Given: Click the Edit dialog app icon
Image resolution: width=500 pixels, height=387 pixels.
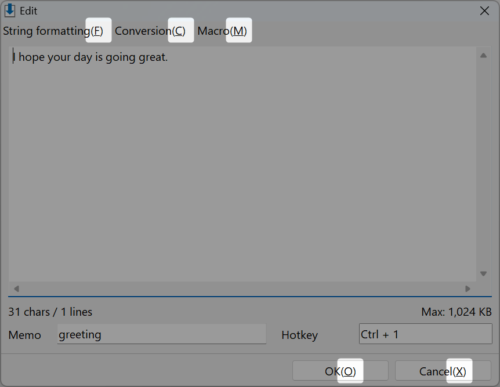Looking at the screenshot, I should coord(10,10).
